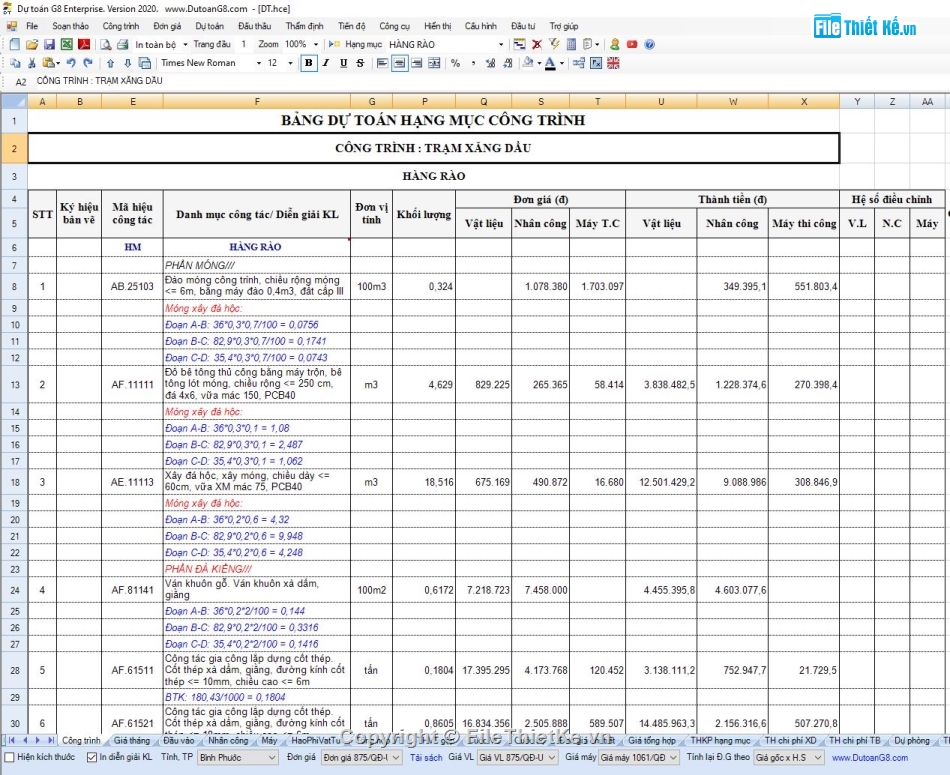Image resolution: width=950 pixels, height=775 pixels.
Task: Click the A2 cell name box
Action: 21,81
